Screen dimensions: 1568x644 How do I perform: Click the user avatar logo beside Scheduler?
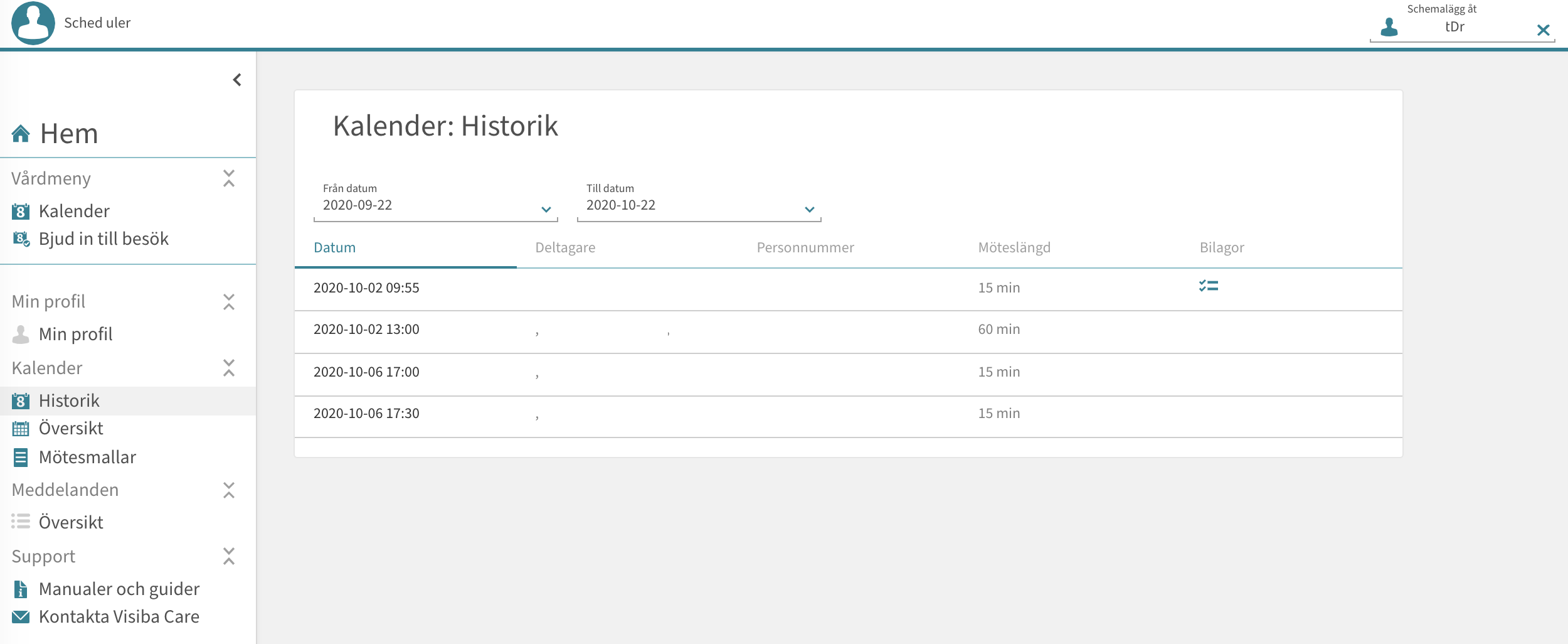click(x=33, y=23)
